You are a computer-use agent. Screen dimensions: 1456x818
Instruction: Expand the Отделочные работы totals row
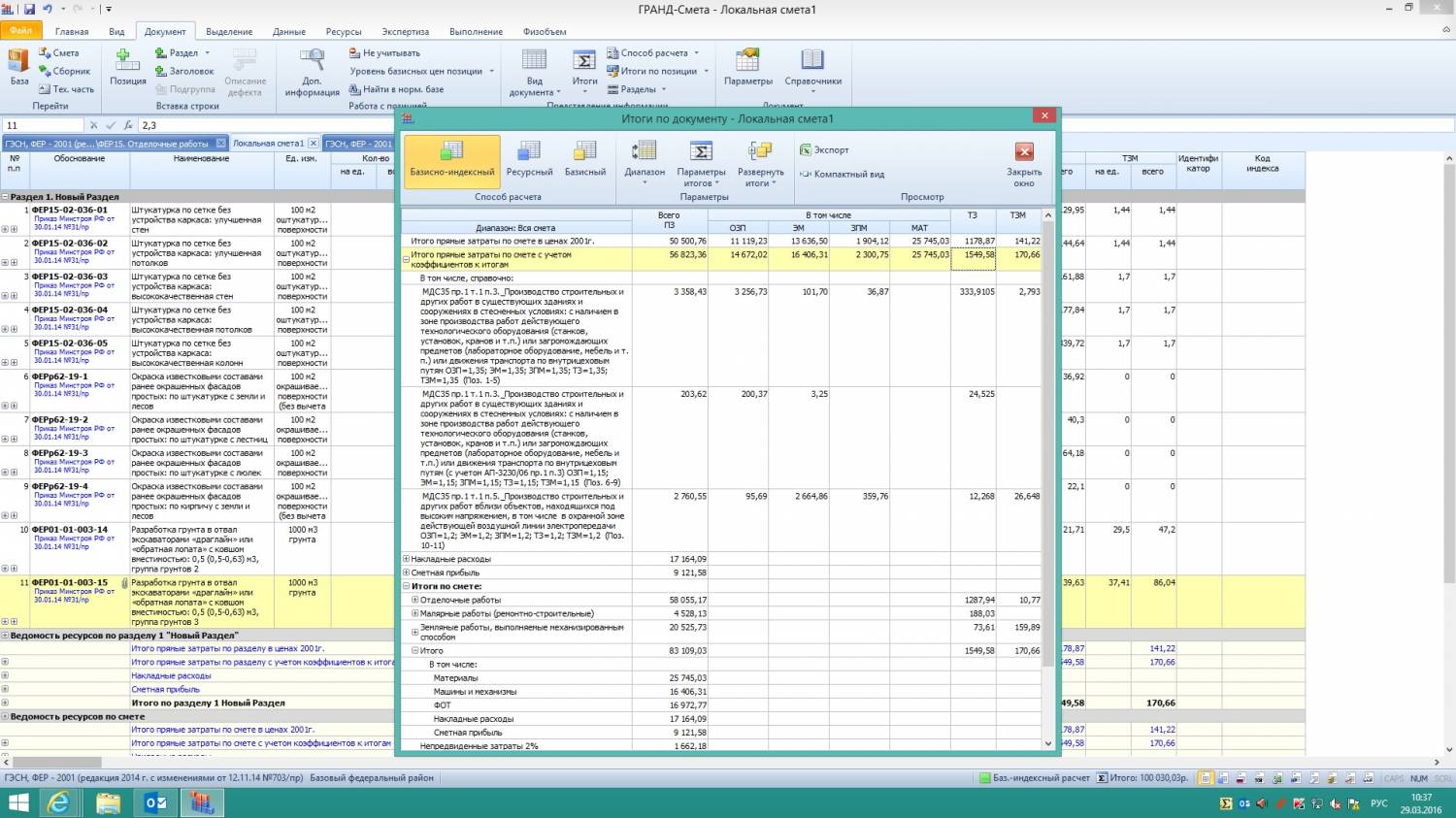point(415,600)
